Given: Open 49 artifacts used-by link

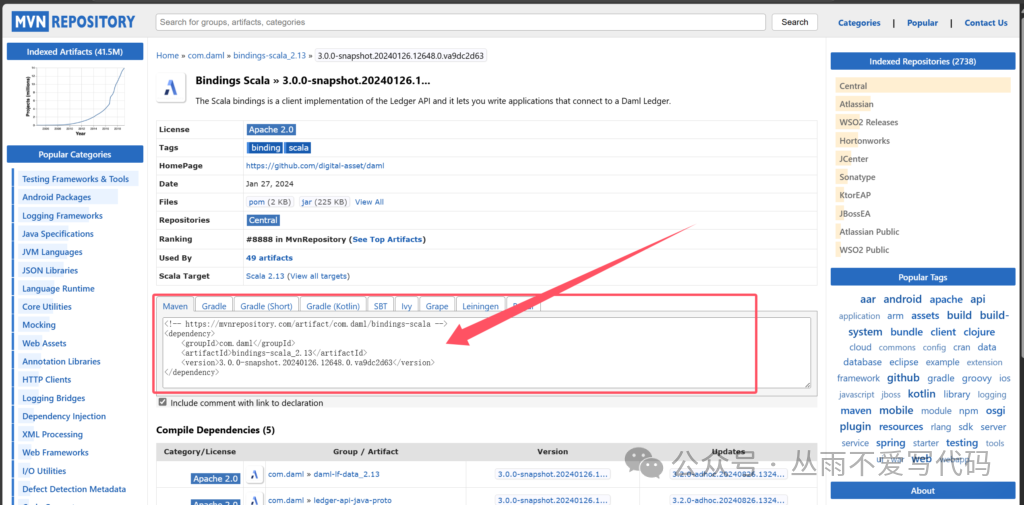Looking at the screenshot, I should (x=269, y=258).
